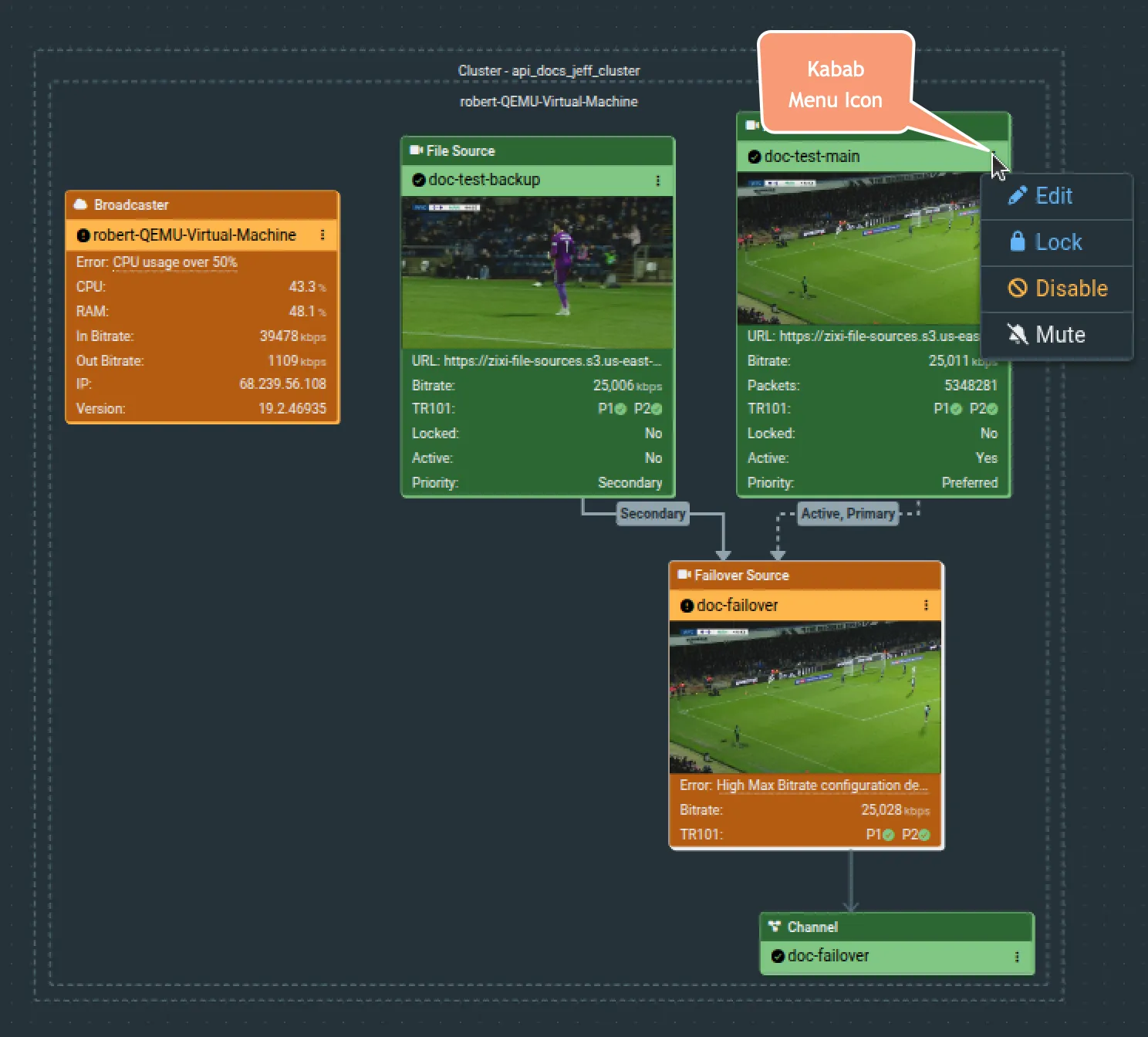
Task: Click the doc-failover channel name
Action: pos(829,956)
